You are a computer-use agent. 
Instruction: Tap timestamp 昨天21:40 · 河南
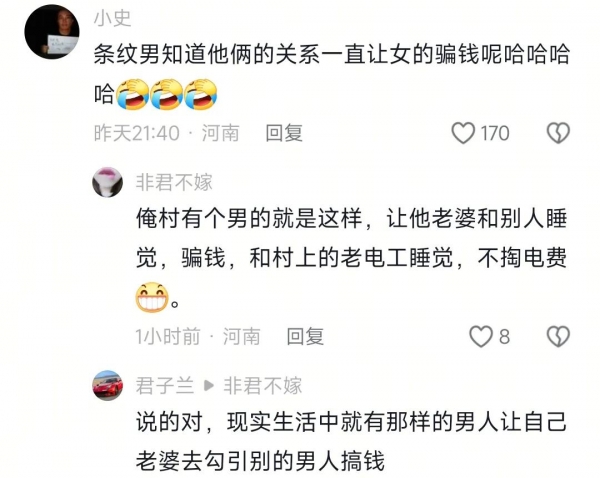click(166, 133)
